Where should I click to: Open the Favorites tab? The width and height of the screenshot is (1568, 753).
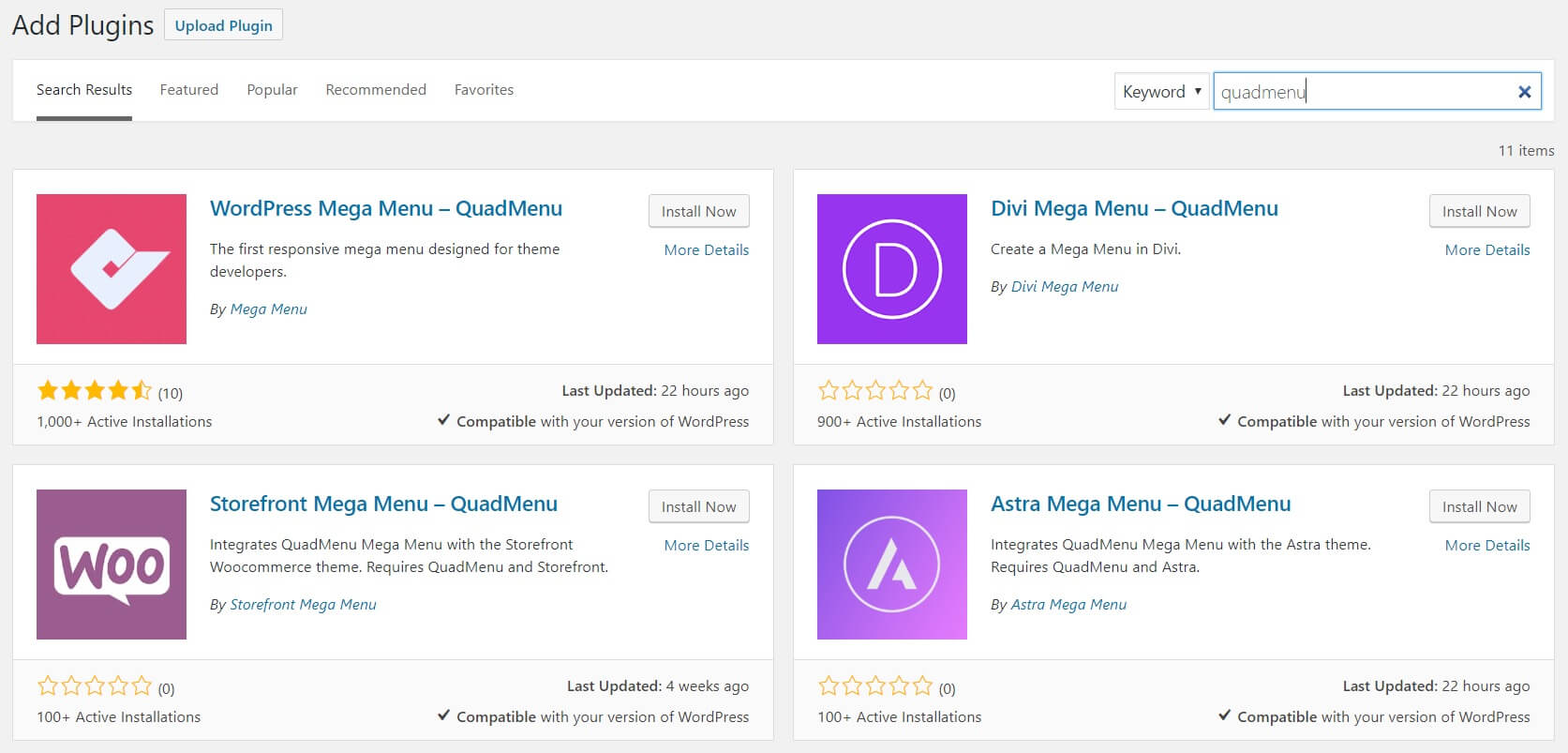484,90
